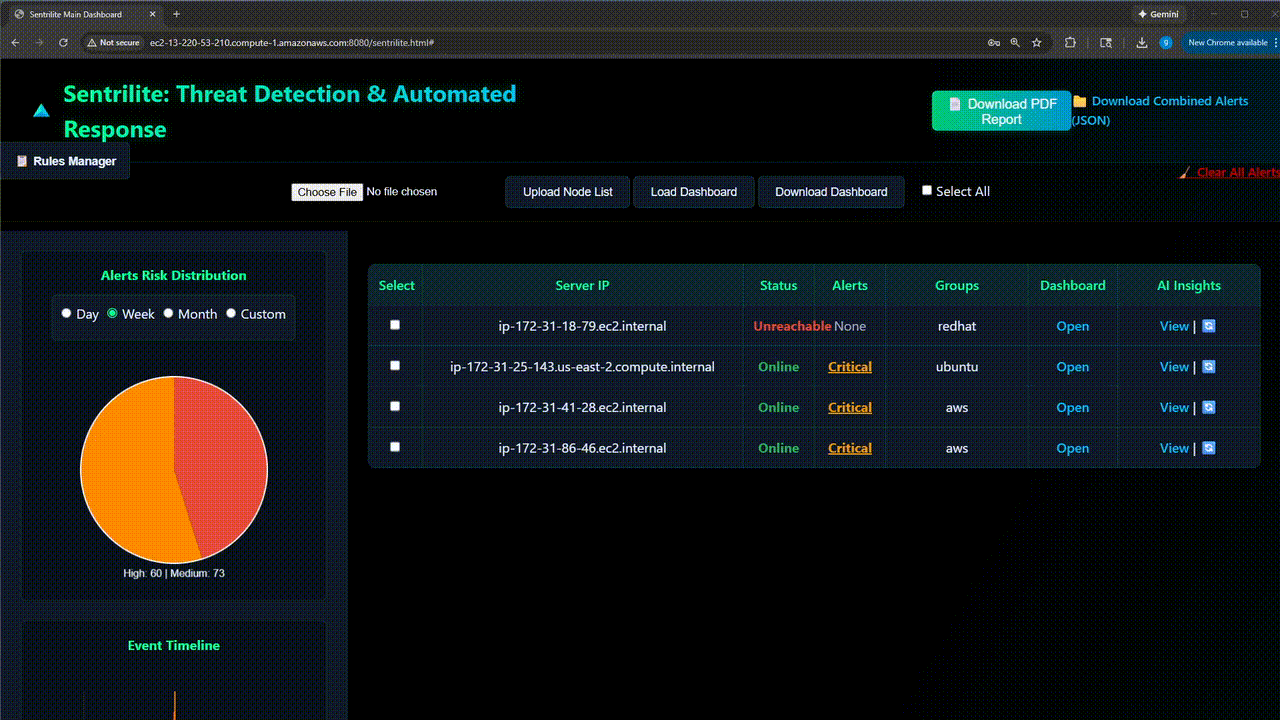Open the dashboard for ip-172-31-41-28

1072,407
